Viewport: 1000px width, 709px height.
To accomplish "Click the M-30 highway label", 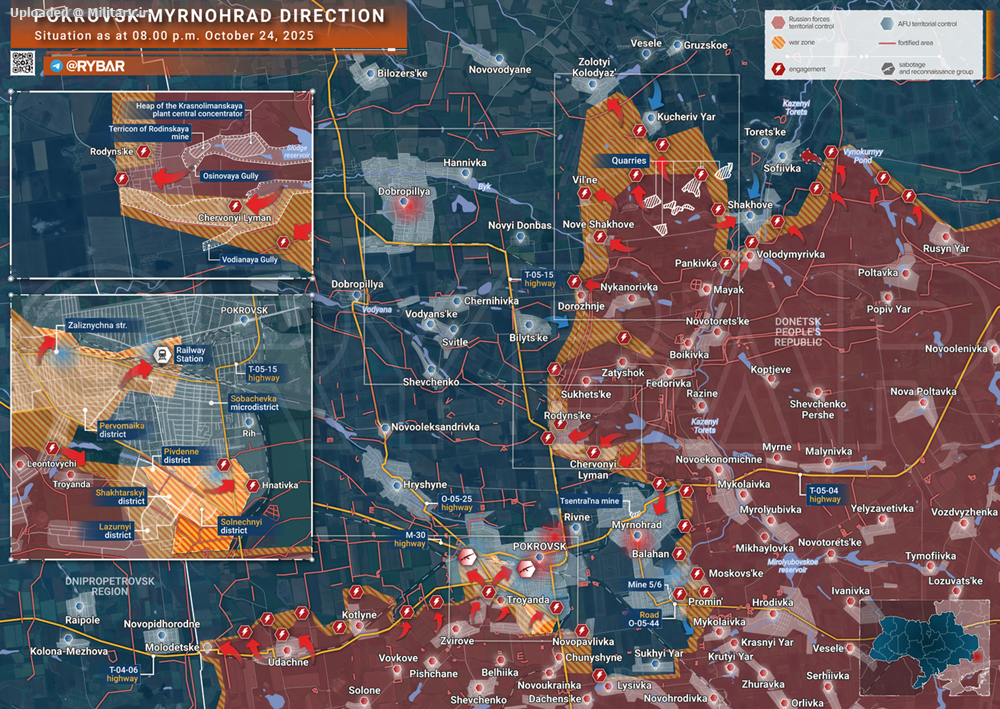I will click(409, 539).
